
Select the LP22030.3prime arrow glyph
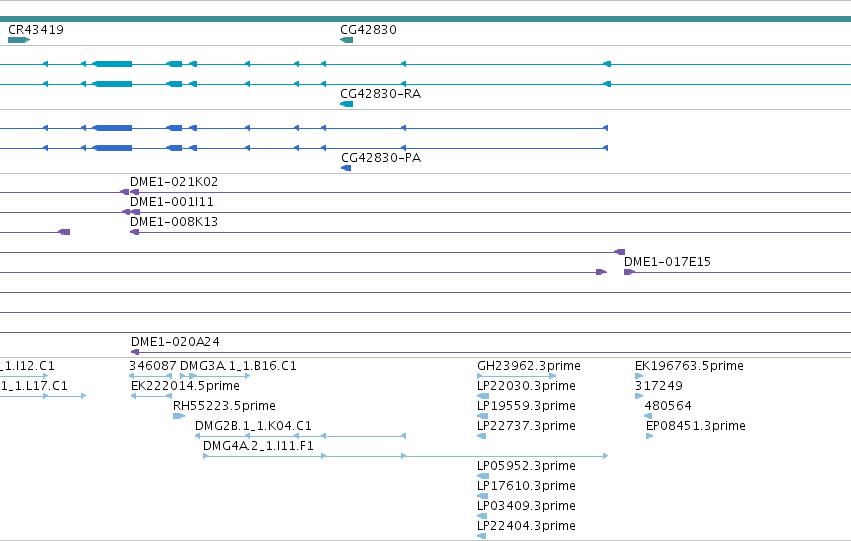click(482, 396)
